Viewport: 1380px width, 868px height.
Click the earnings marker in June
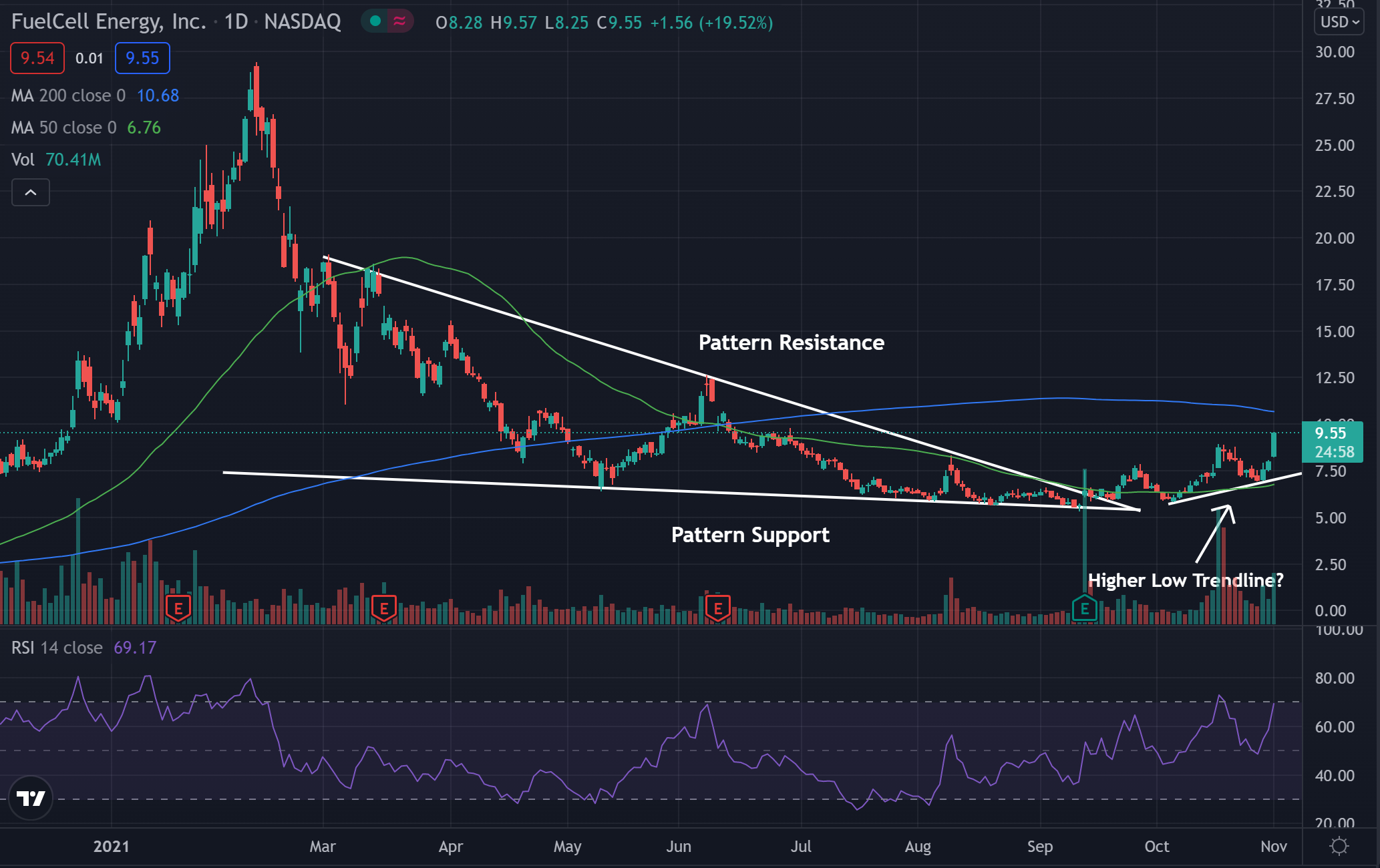[718, 608]
